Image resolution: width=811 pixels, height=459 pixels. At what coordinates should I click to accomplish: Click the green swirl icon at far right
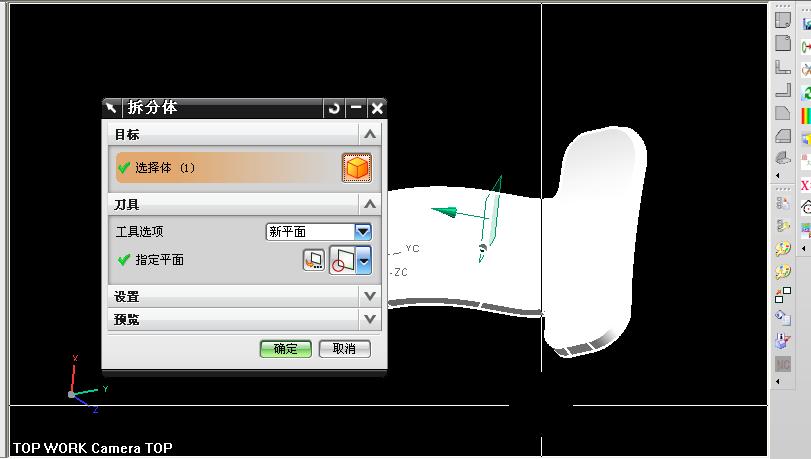(x=806, y=93)
